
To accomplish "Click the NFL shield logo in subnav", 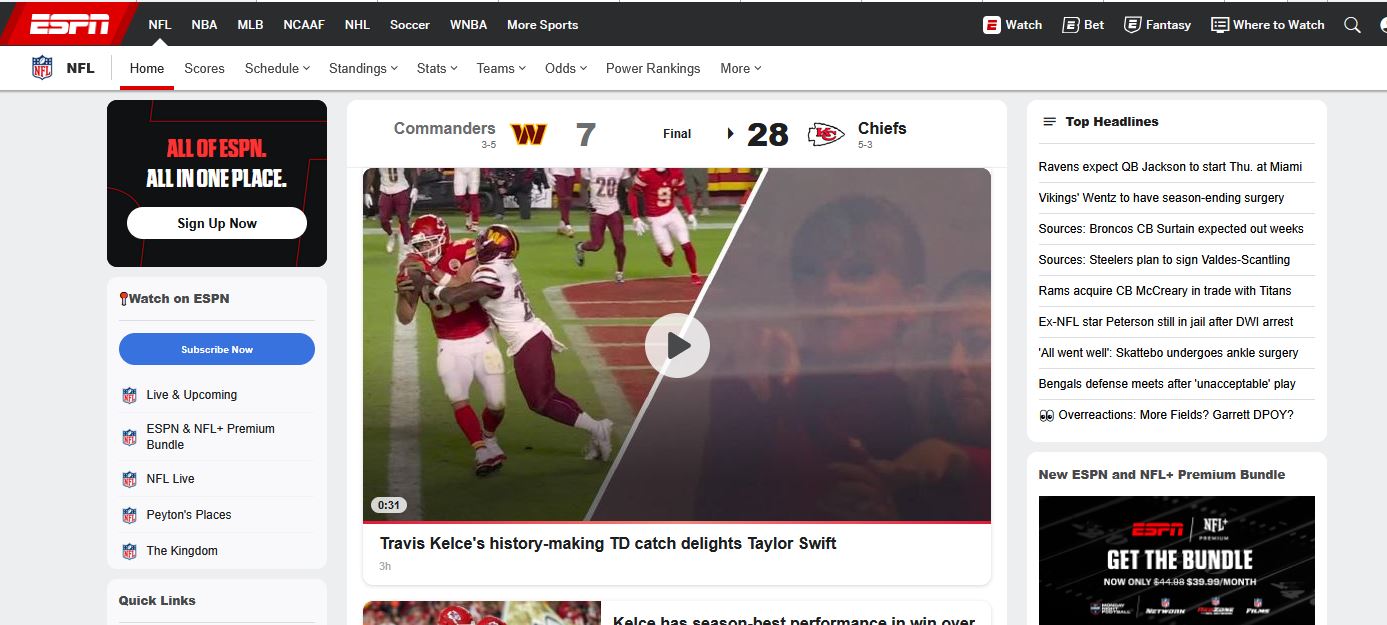I will 42,68.
